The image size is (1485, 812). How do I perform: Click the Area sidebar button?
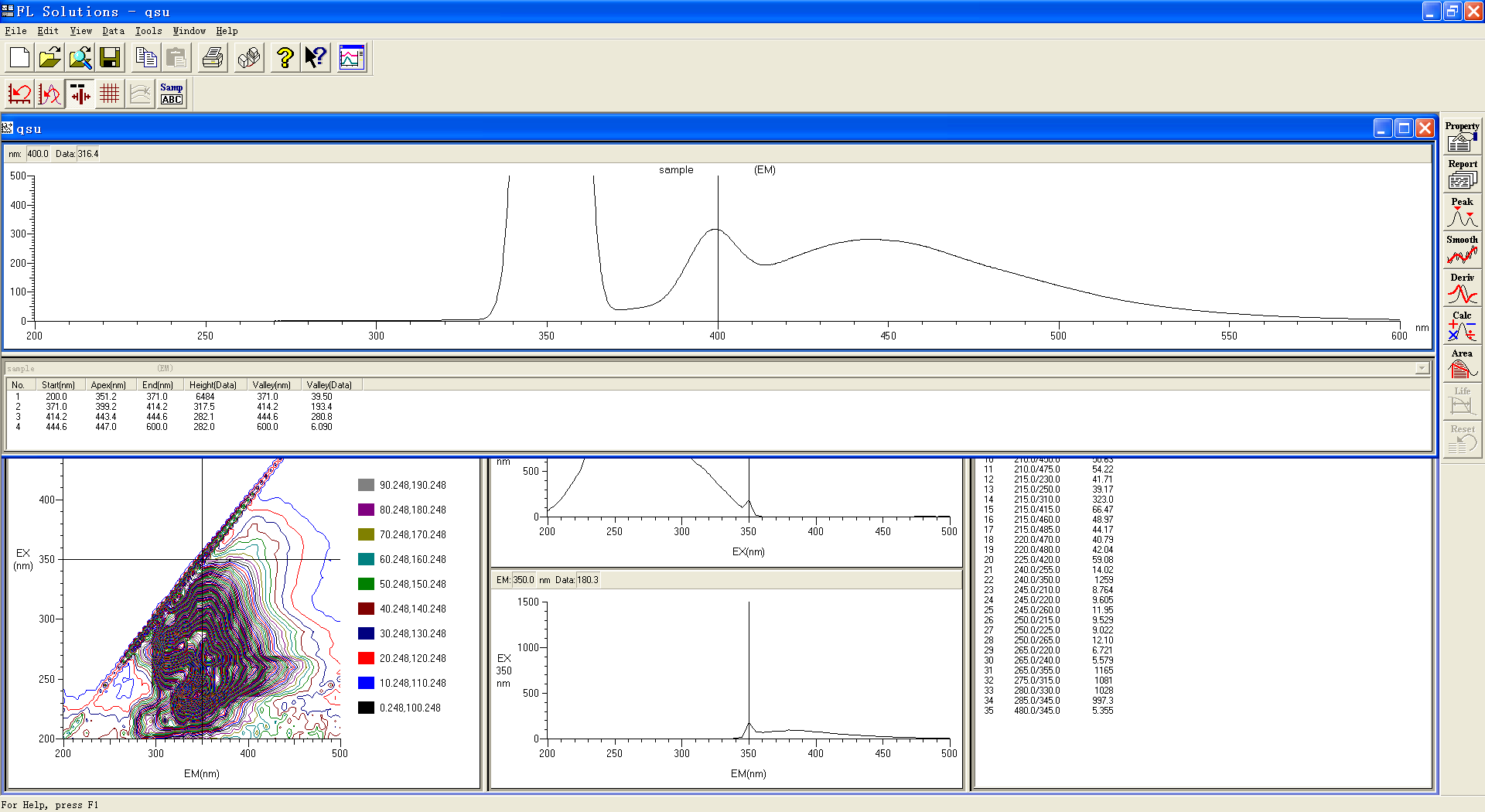coord(1462,363)
